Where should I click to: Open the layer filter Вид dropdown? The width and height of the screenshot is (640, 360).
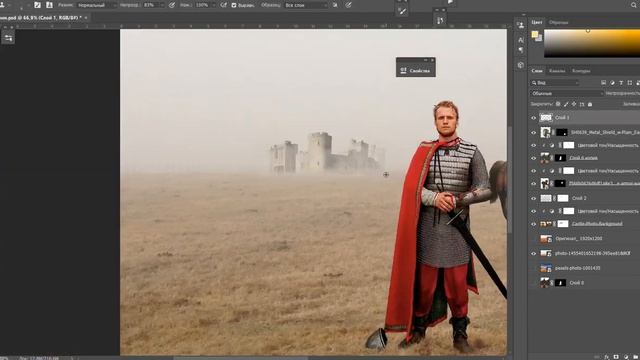click(x=555, y=82)
